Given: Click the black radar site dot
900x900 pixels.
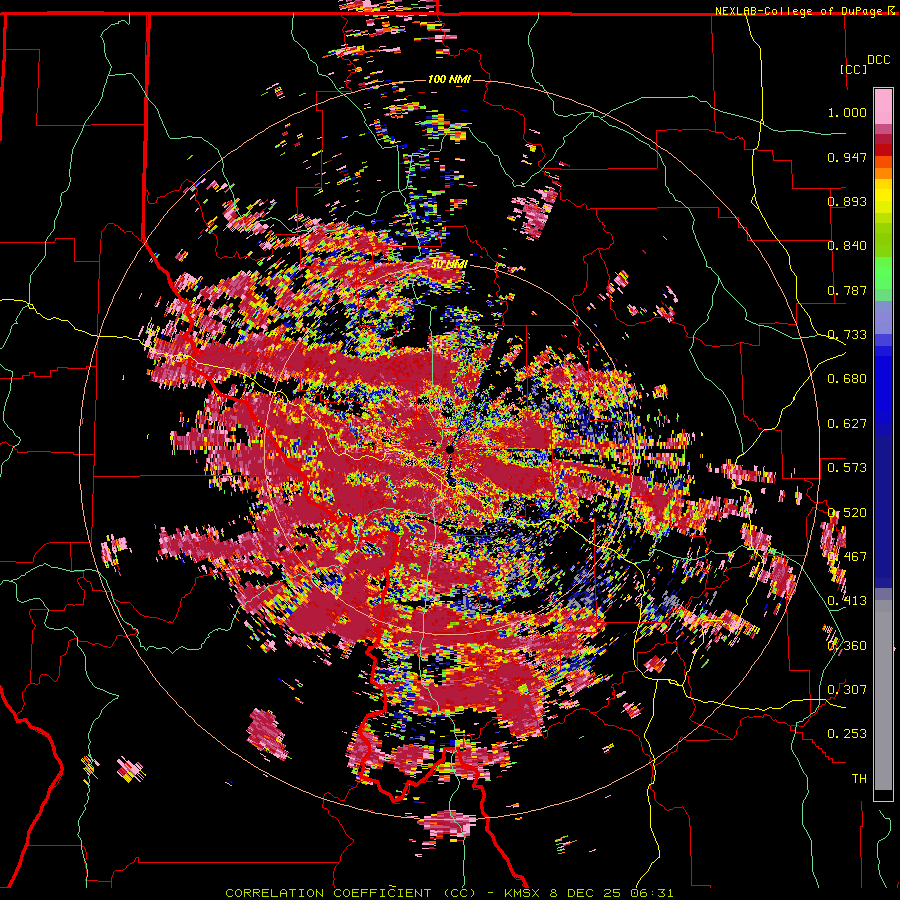Looking at the screenshot, I should 450,449.
